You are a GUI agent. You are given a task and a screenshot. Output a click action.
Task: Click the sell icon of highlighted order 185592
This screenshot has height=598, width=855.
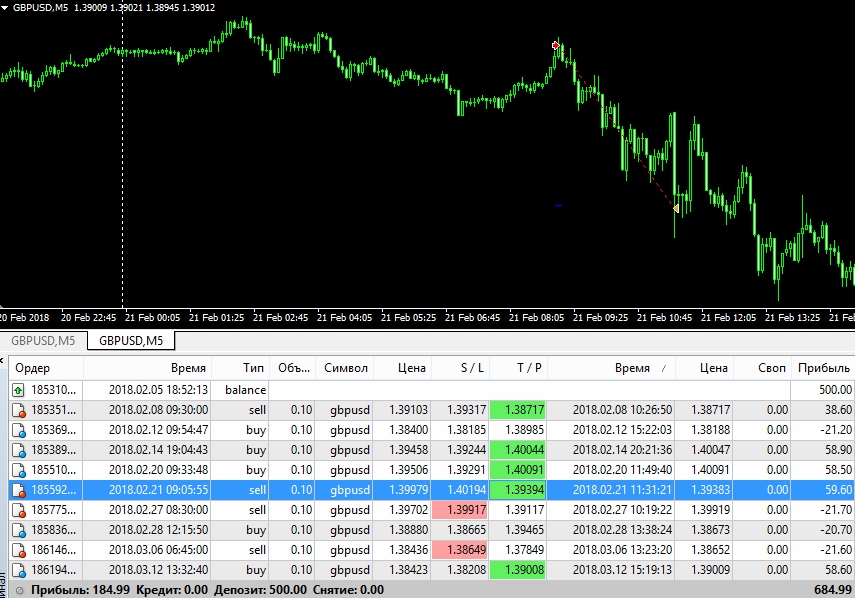(19, 490)
